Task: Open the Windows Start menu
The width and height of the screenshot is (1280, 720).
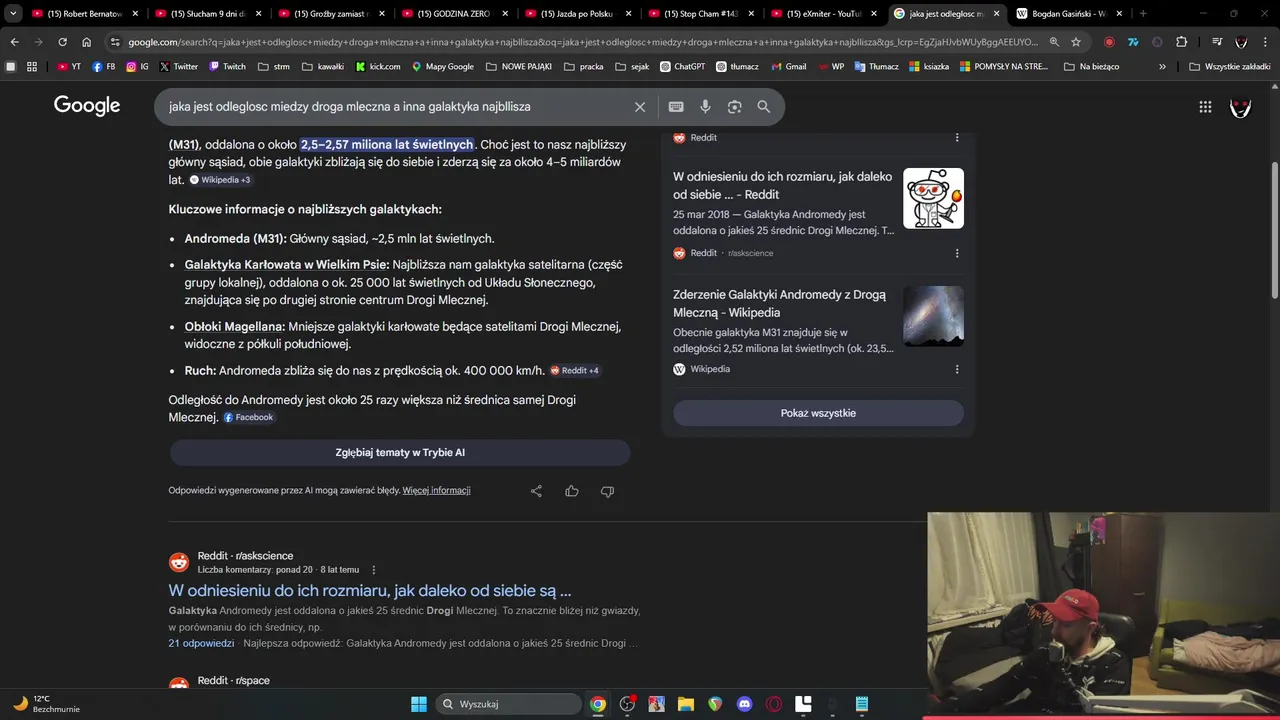Action: click(419, 704)
